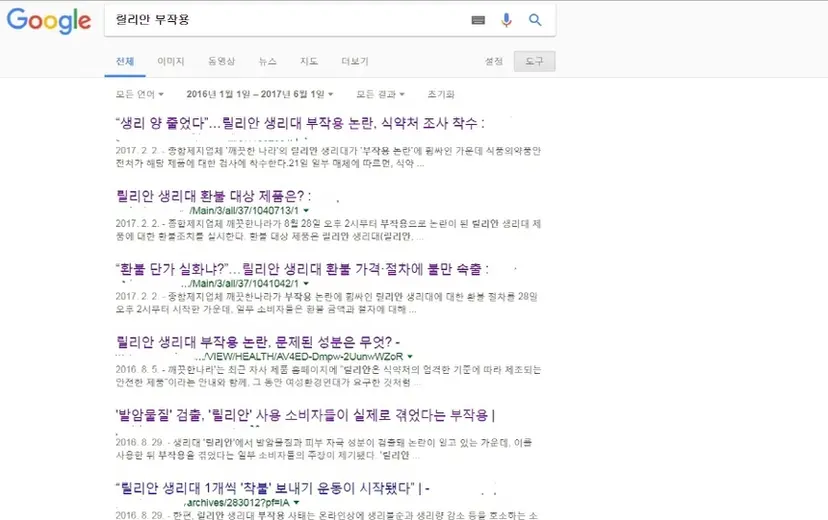Switch to the 이미지 tab
The height and width of the screenshot is (520, 828).
(x=171, y=61)
